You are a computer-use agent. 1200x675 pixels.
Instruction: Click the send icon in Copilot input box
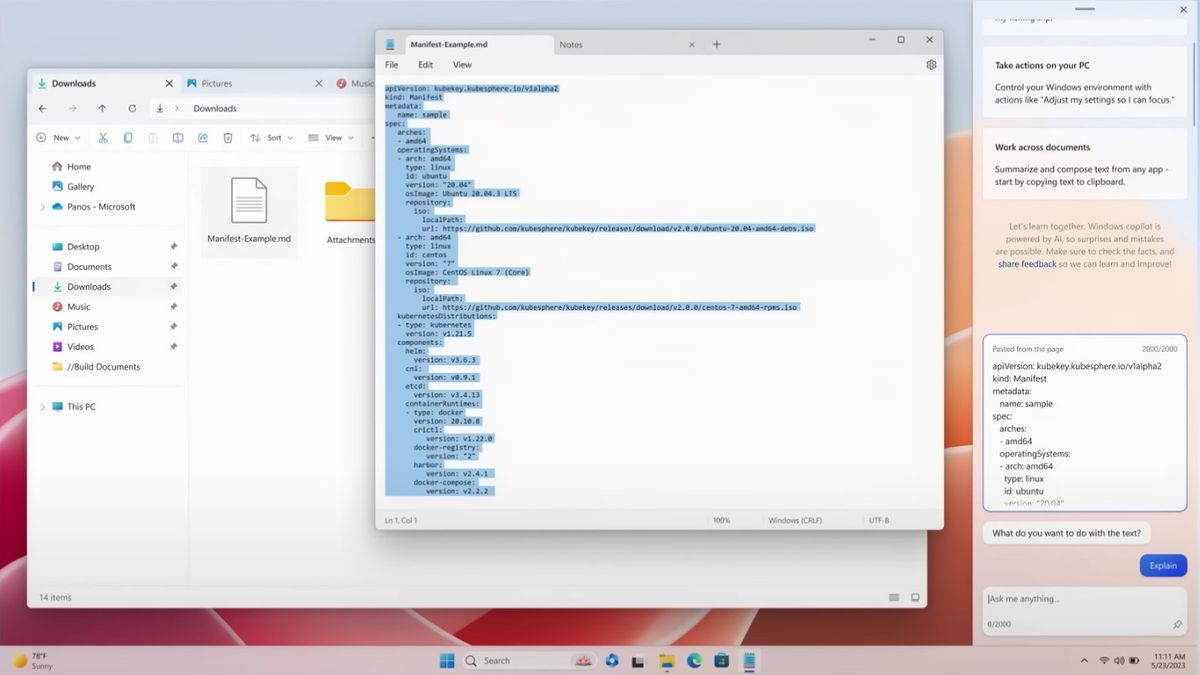click(x=1175, y=623)
